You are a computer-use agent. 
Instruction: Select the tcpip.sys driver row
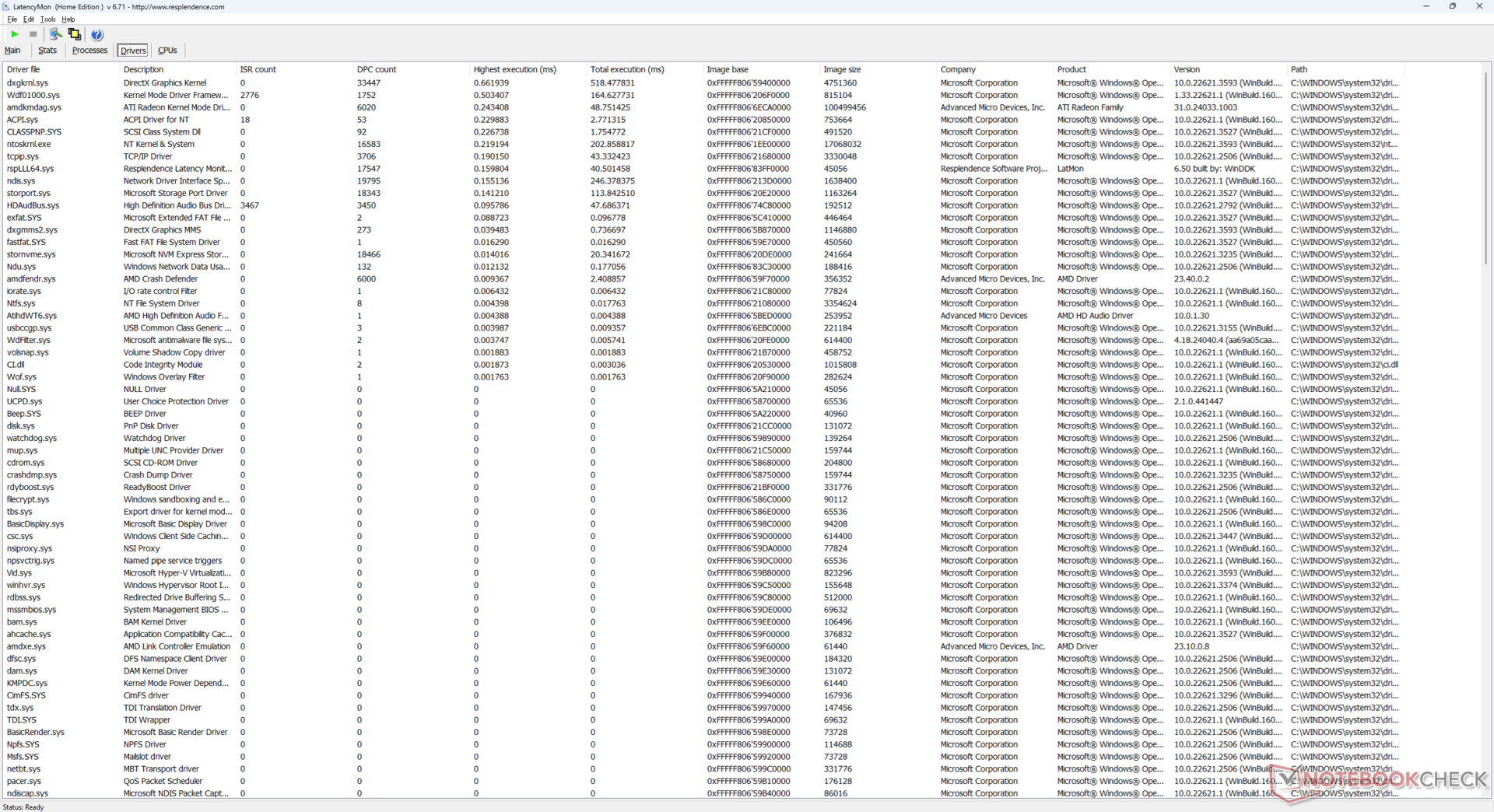(x=703, y=156)
